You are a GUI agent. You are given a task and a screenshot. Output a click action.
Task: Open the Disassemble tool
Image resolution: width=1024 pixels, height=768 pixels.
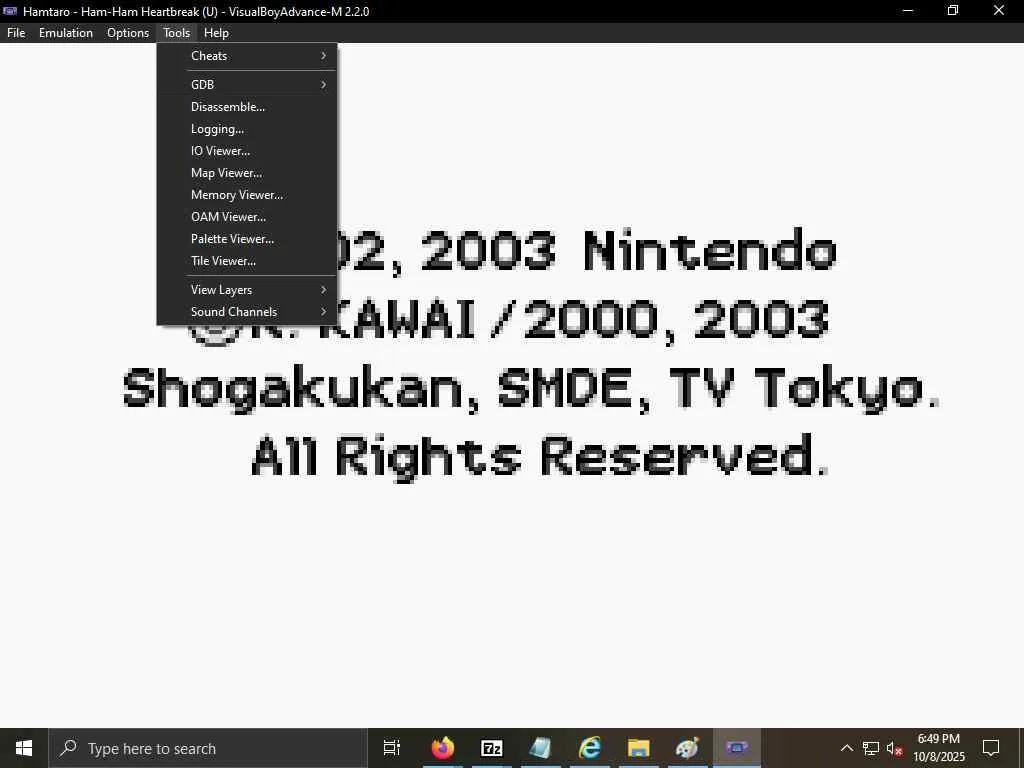247,107
